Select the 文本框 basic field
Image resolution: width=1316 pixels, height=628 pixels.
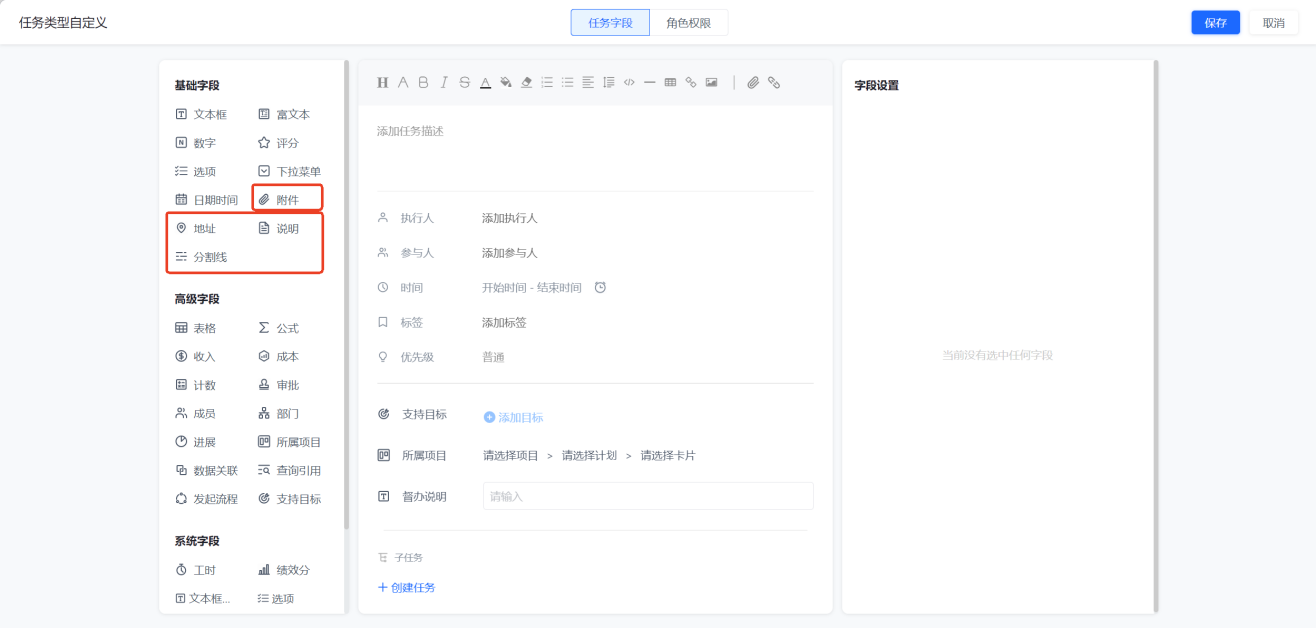click(201, 115)
